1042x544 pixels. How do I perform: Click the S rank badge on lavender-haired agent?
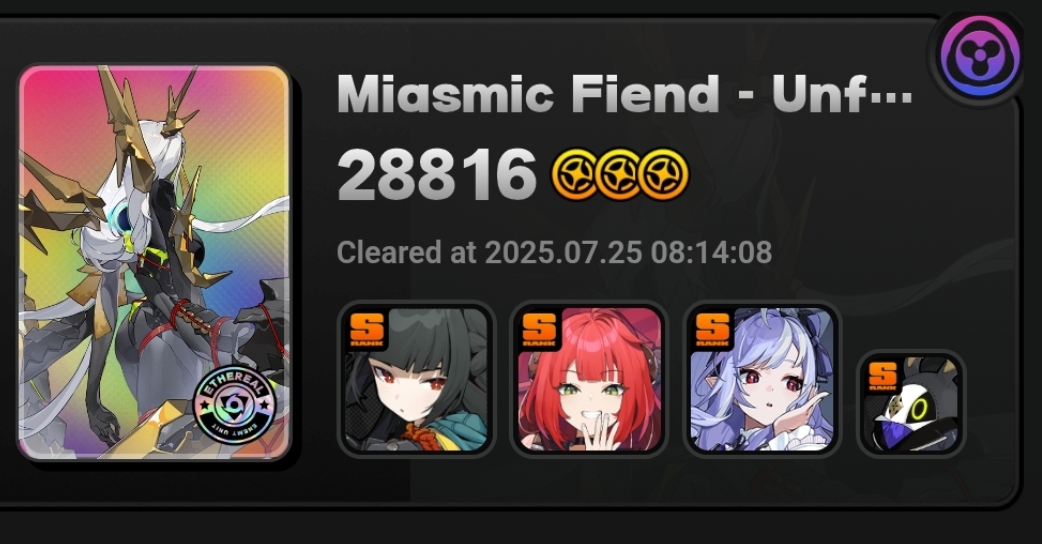[x=713, y=330]
